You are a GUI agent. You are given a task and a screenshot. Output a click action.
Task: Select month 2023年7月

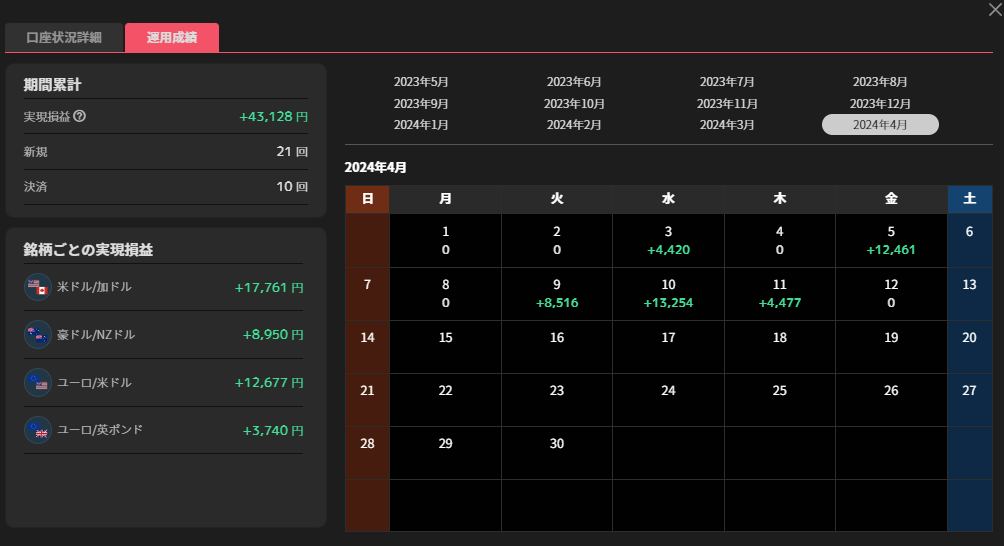click(x=727, y=82)
